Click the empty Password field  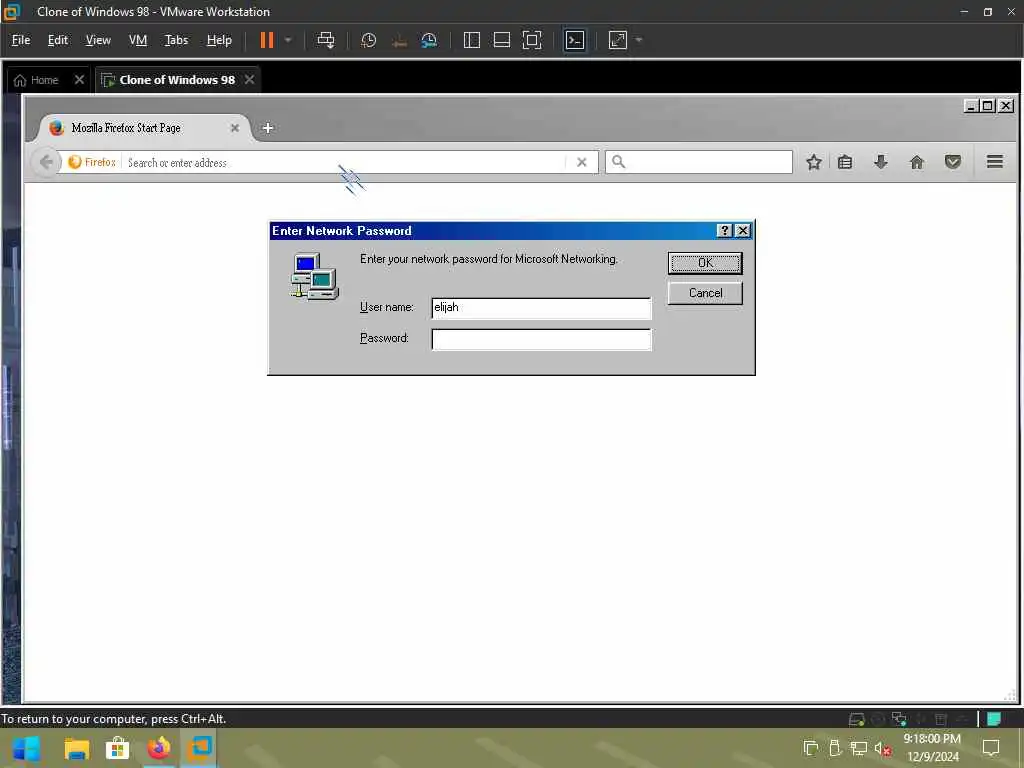541,339
